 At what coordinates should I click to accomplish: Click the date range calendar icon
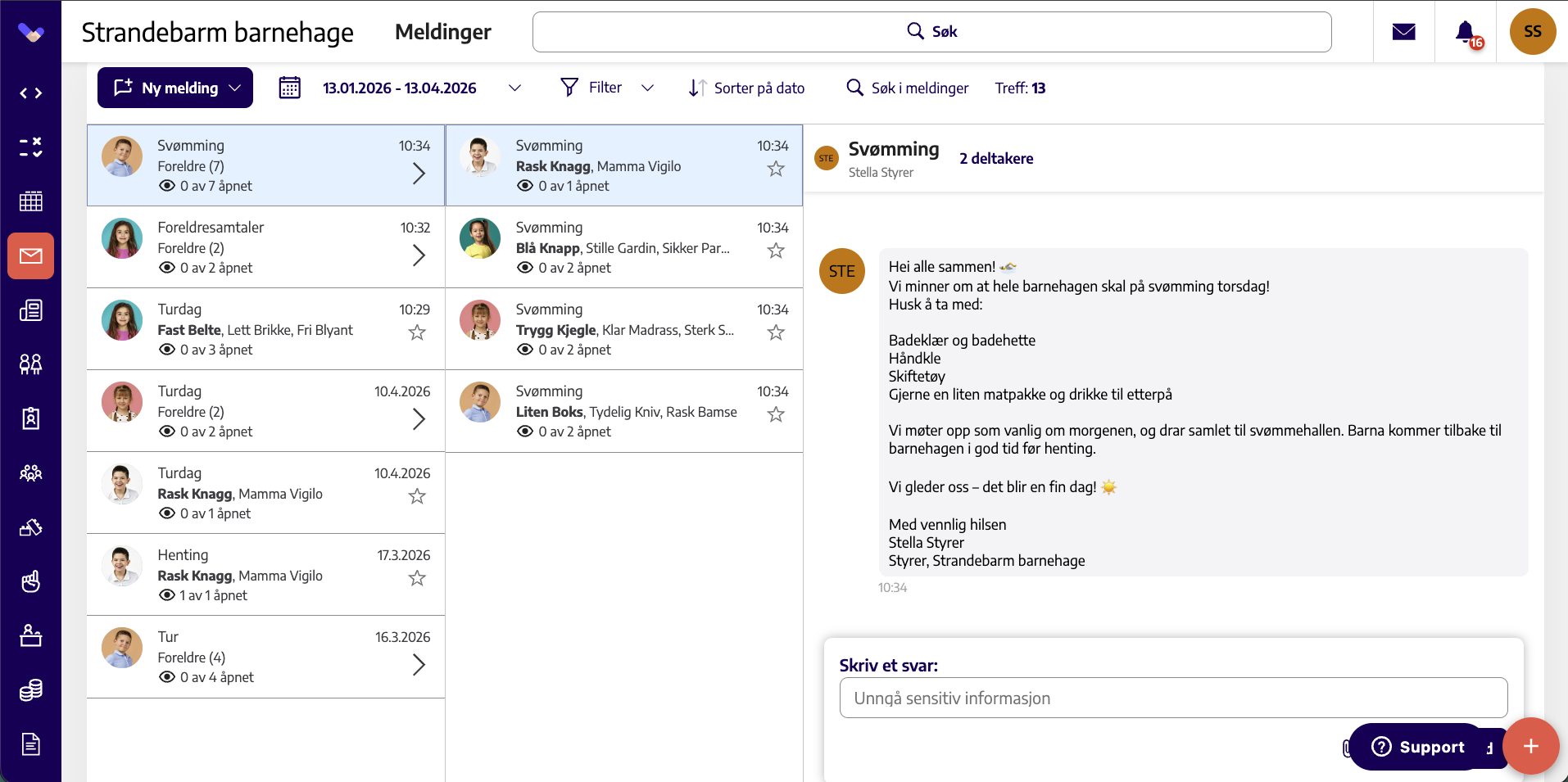tap(290, 88)
